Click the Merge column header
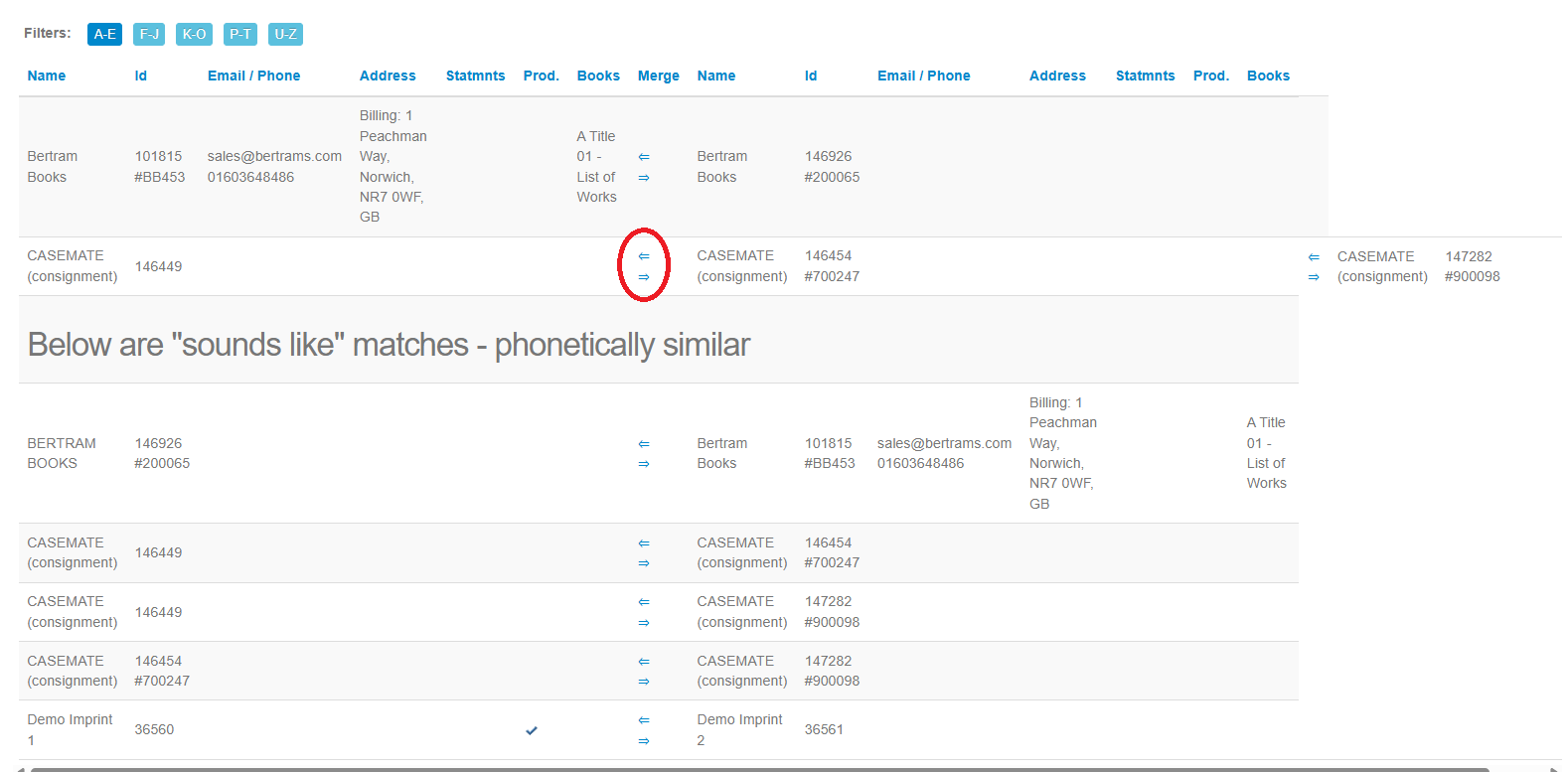This screenshot has height=772, width=1568. tap(658, 76)
